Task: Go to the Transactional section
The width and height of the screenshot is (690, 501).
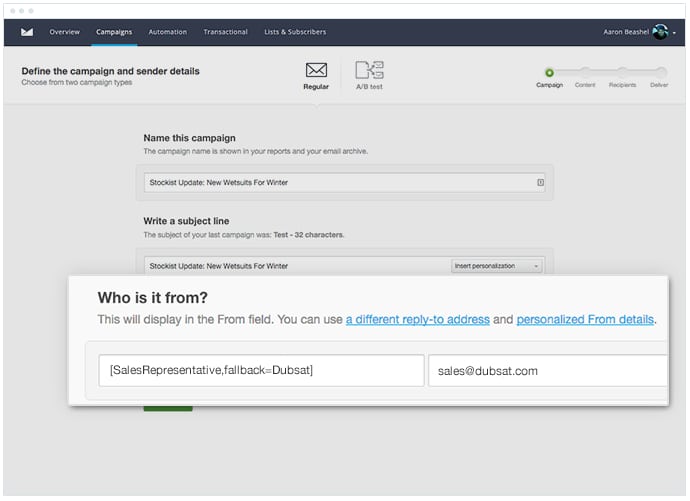Action: (x=225, y=32)
